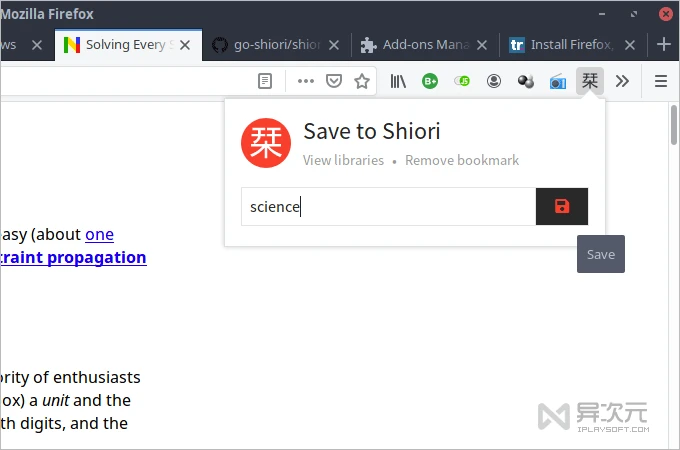Click the blue radio extension icon
The height and width of the screenshot is (450, 680).
558,82
